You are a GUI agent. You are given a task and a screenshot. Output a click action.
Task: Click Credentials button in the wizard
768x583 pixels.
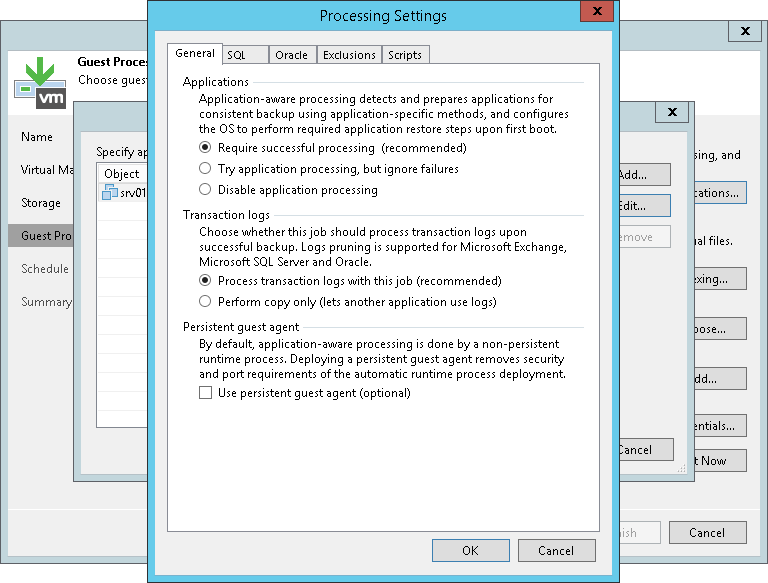coord(720,426)
